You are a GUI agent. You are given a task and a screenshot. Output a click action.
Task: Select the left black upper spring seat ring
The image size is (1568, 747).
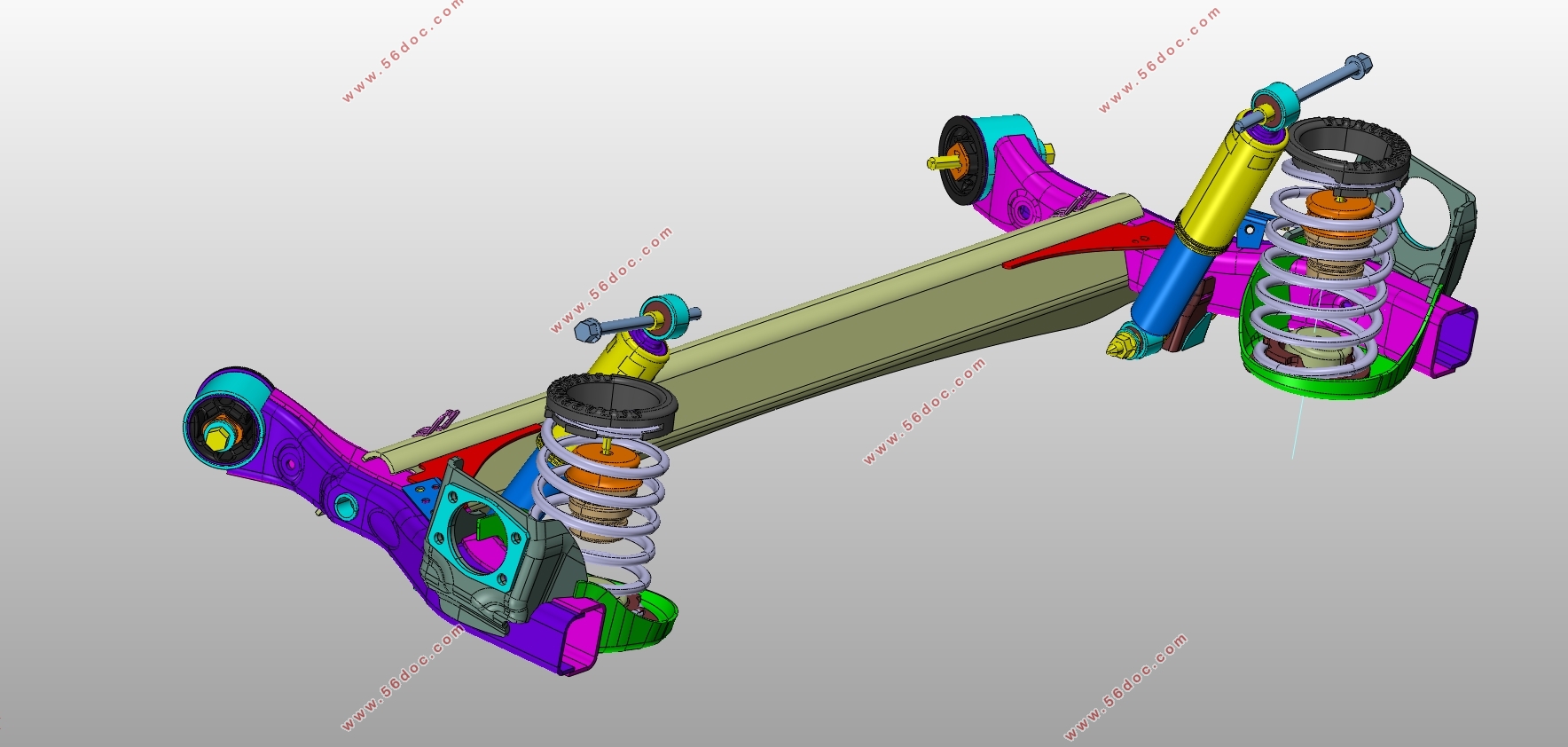tap(611, 403)
